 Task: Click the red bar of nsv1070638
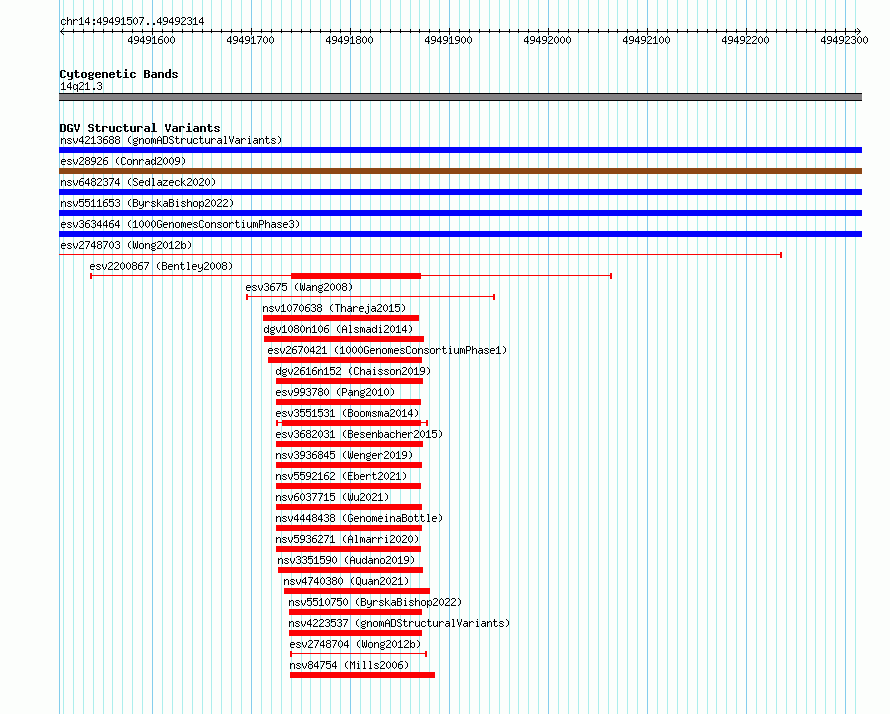341,318
